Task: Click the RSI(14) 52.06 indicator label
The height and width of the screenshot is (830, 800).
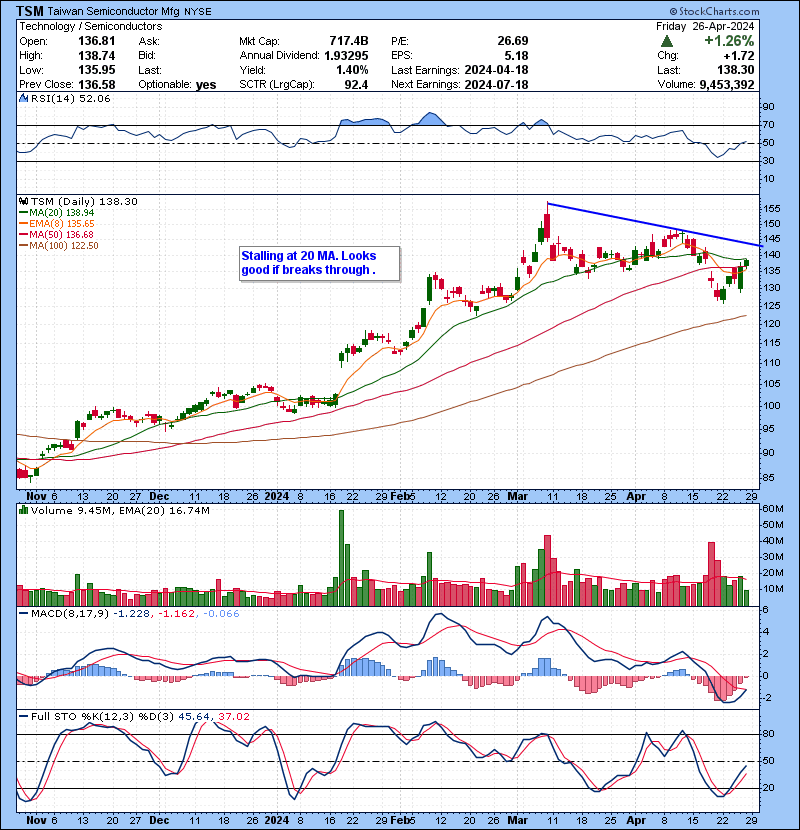Action: [70, 98]
